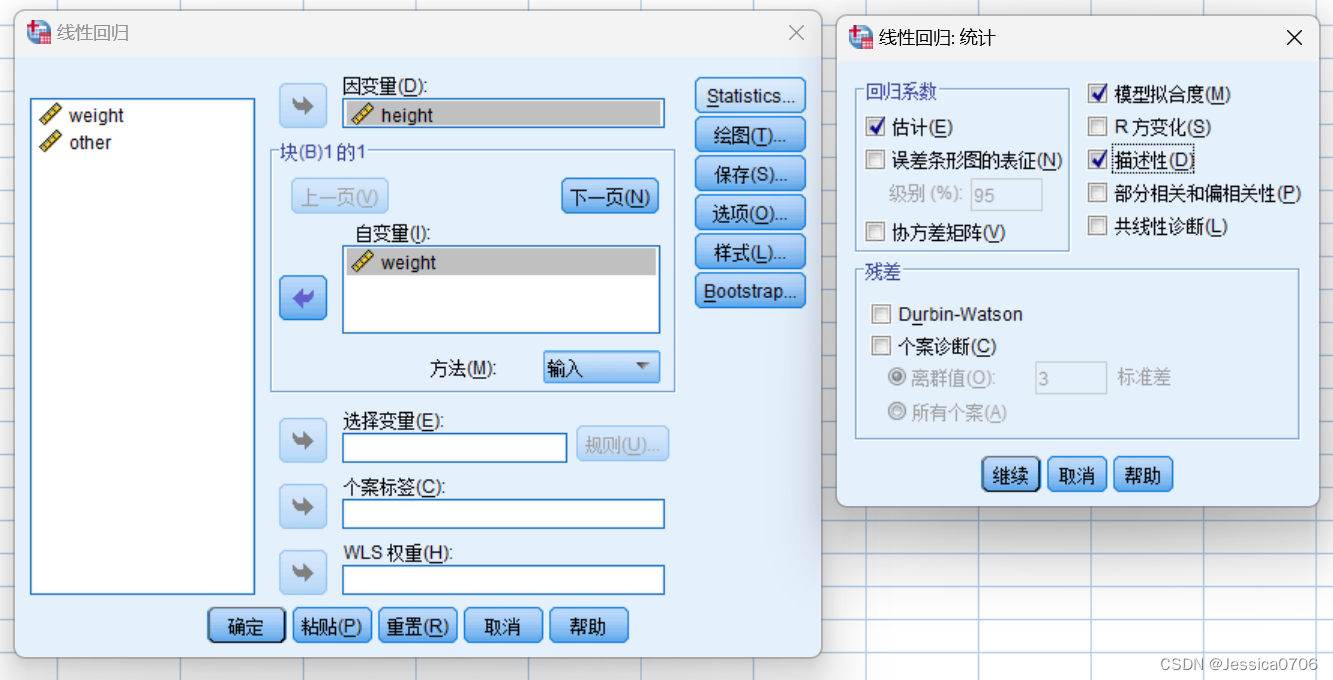Click 个案标签(C) input field

click(503, 514)
